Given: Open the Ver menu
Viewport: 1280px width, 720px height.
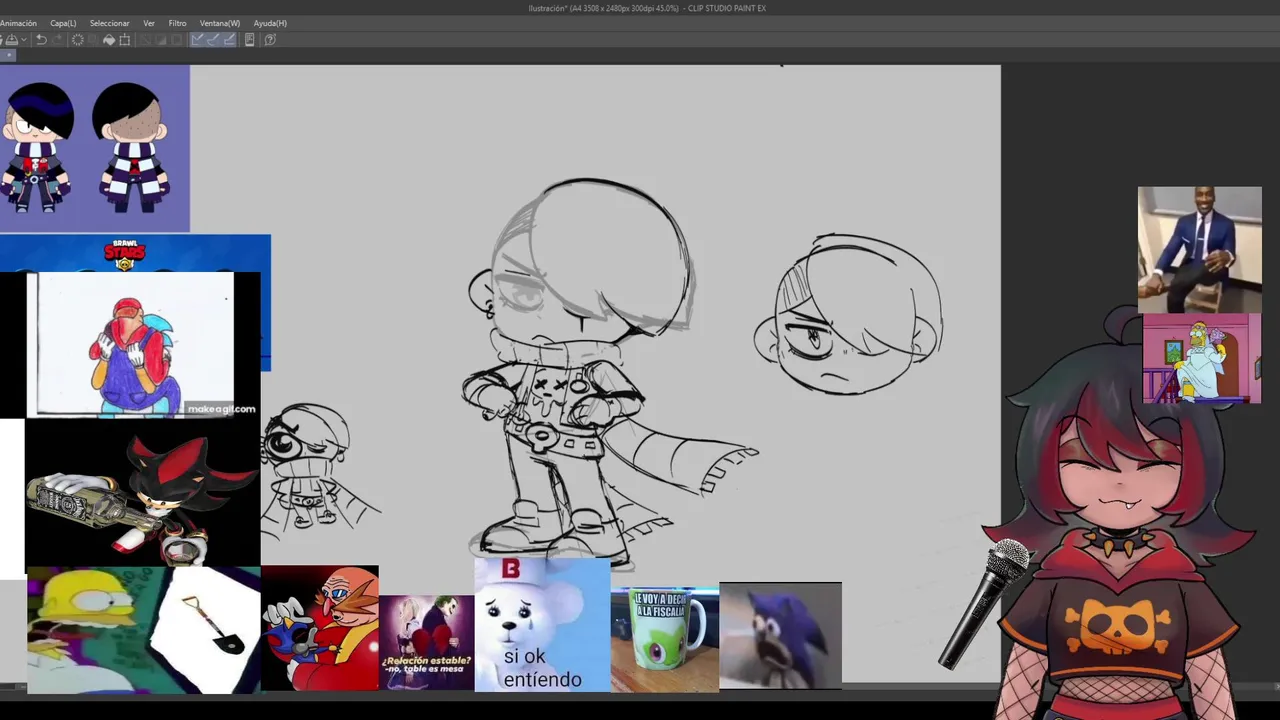Looking at the screenshot, I should click(x=149, y=23).
